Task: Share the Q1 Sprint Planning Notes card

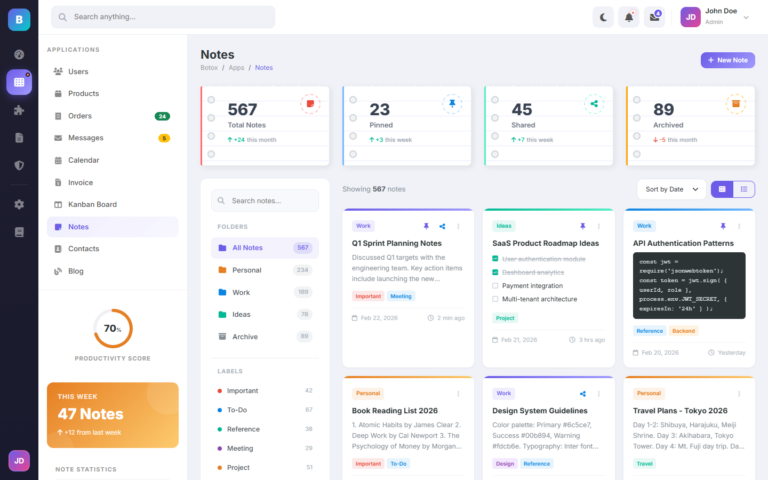Action: click(442, 226)
